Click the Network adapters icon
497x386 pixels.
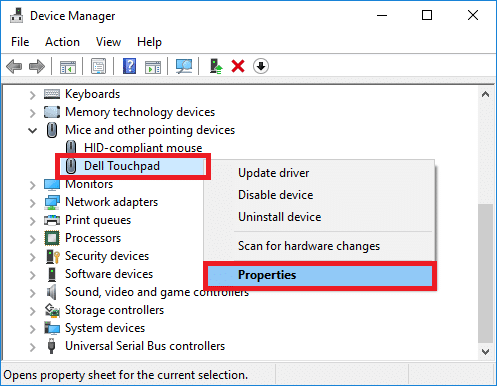[x=52, y=202]
